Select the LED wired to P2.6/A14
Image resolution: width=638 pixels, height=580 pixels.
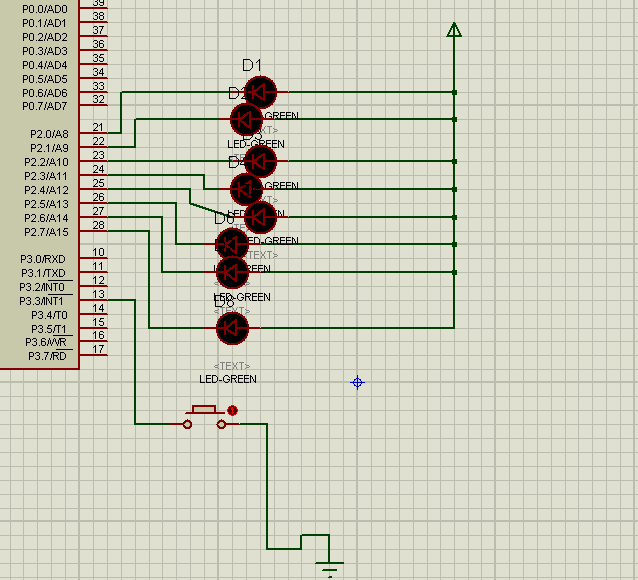(x=232, y=272)
